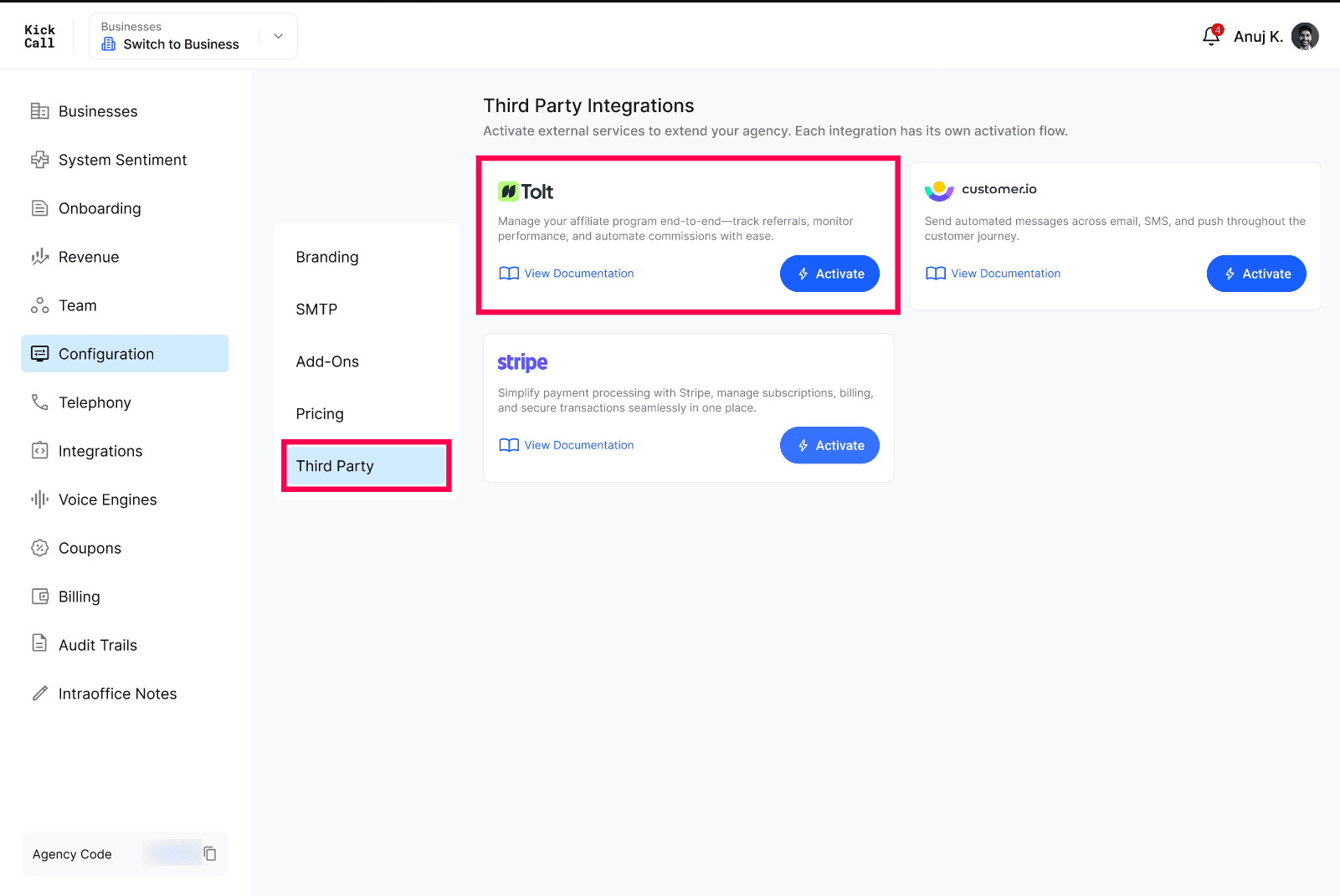Open the Billing wallet icon
This screenshot has width=1340, height=896.
coord(39,596)
